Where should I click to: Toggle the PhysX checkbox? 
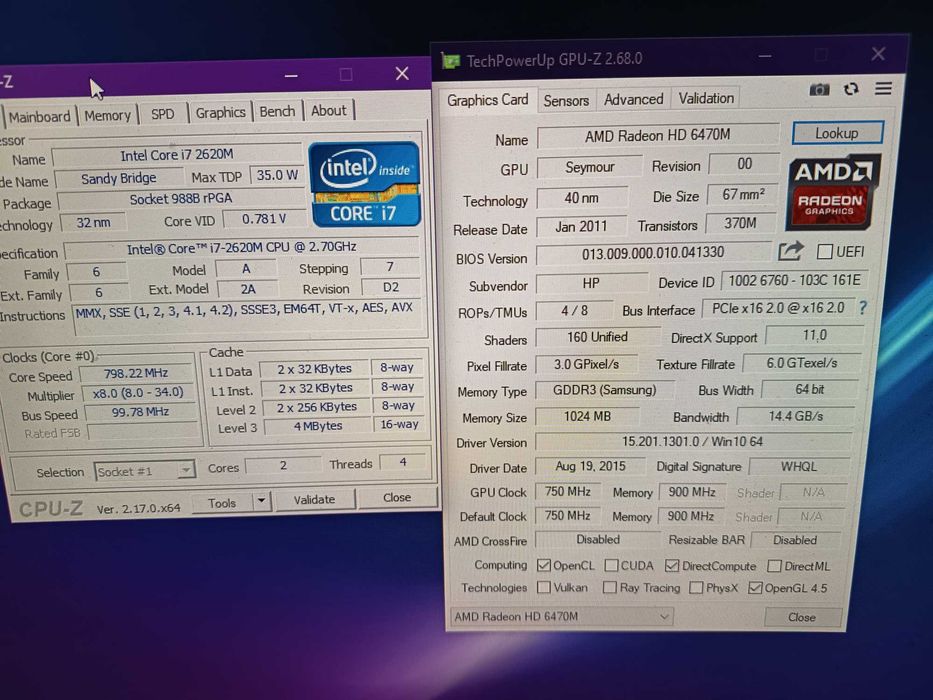click(x=696, y=588)
